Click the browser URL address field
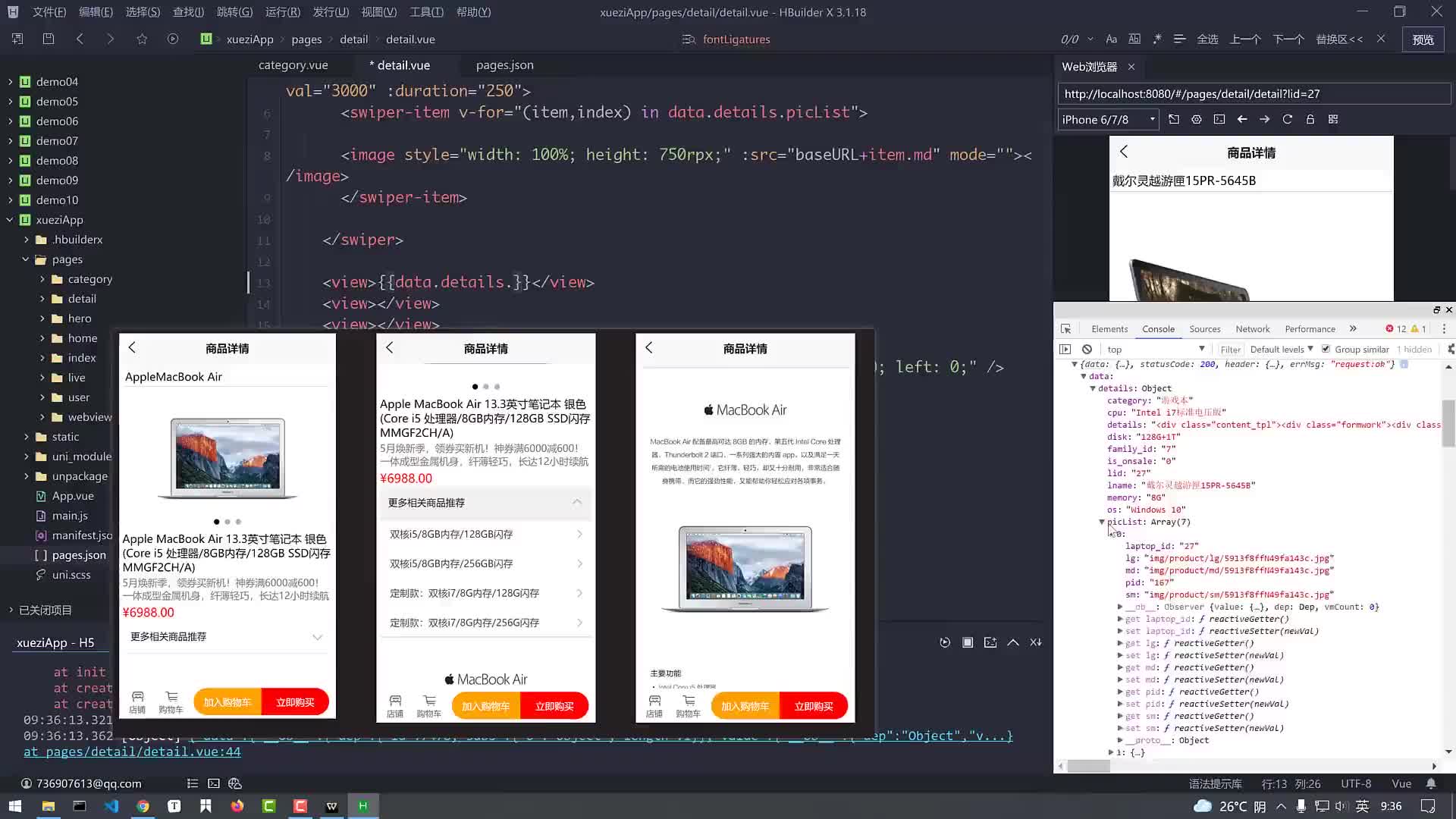Screen dimensions: 1456x819 [x=1254, y=94]
